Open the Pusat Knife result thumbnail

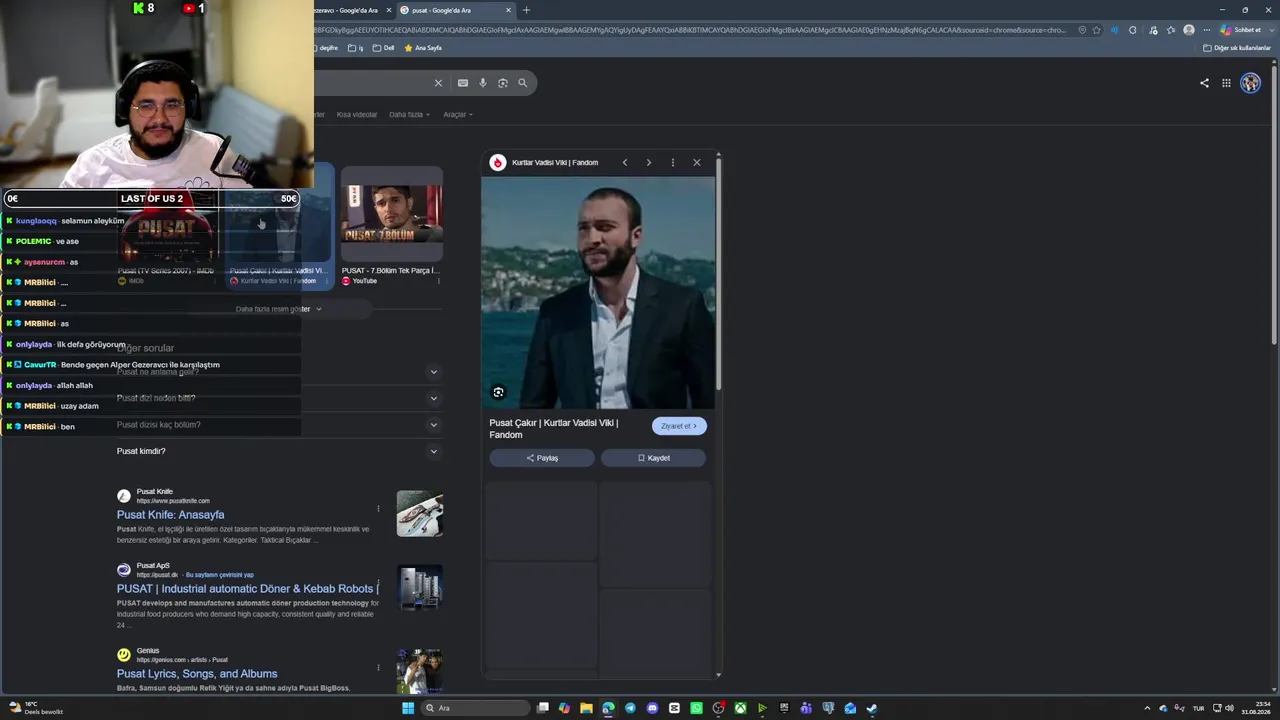tap(420, 513)
